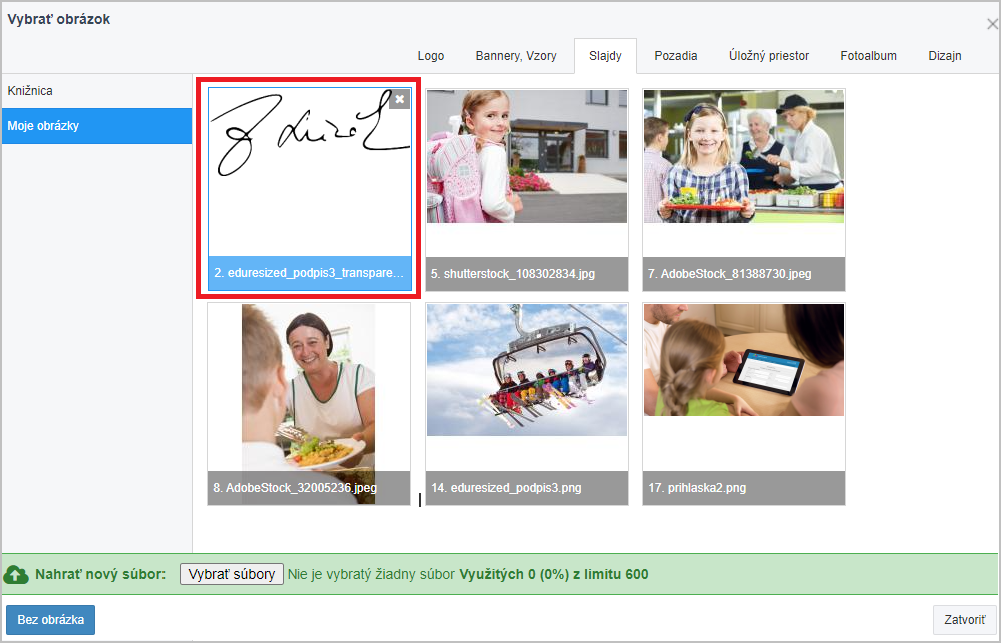Open the Logo tab
Screen dimensions: 1001x643
pos(431,56)
